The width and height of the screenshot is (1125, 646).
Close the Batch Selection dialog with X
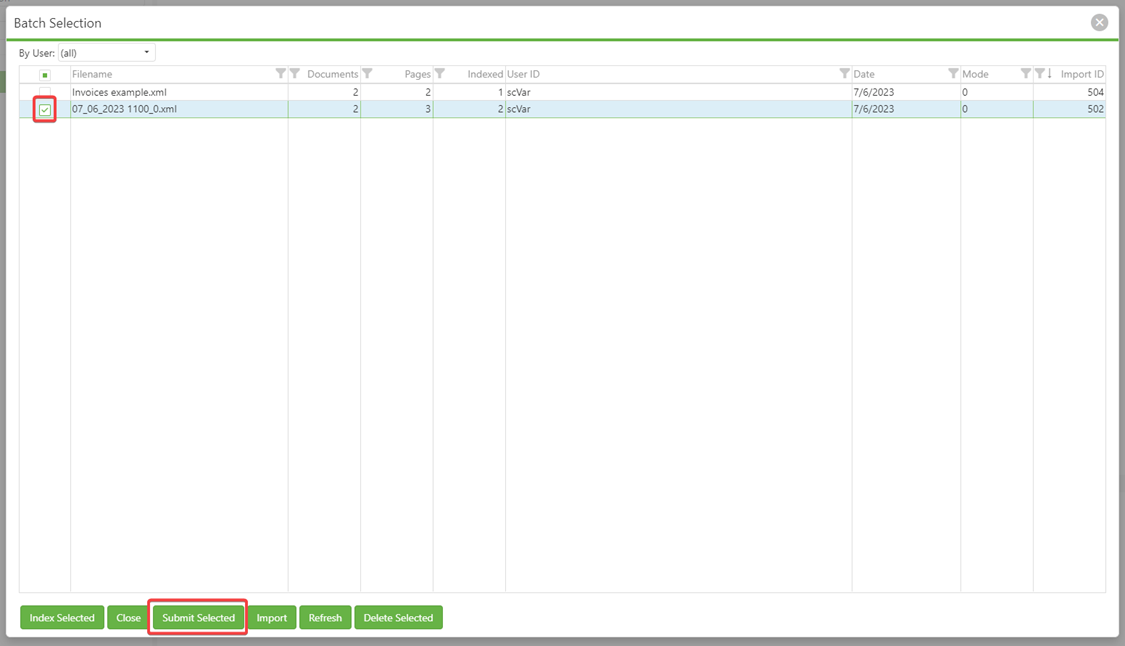click(1099, 22)
